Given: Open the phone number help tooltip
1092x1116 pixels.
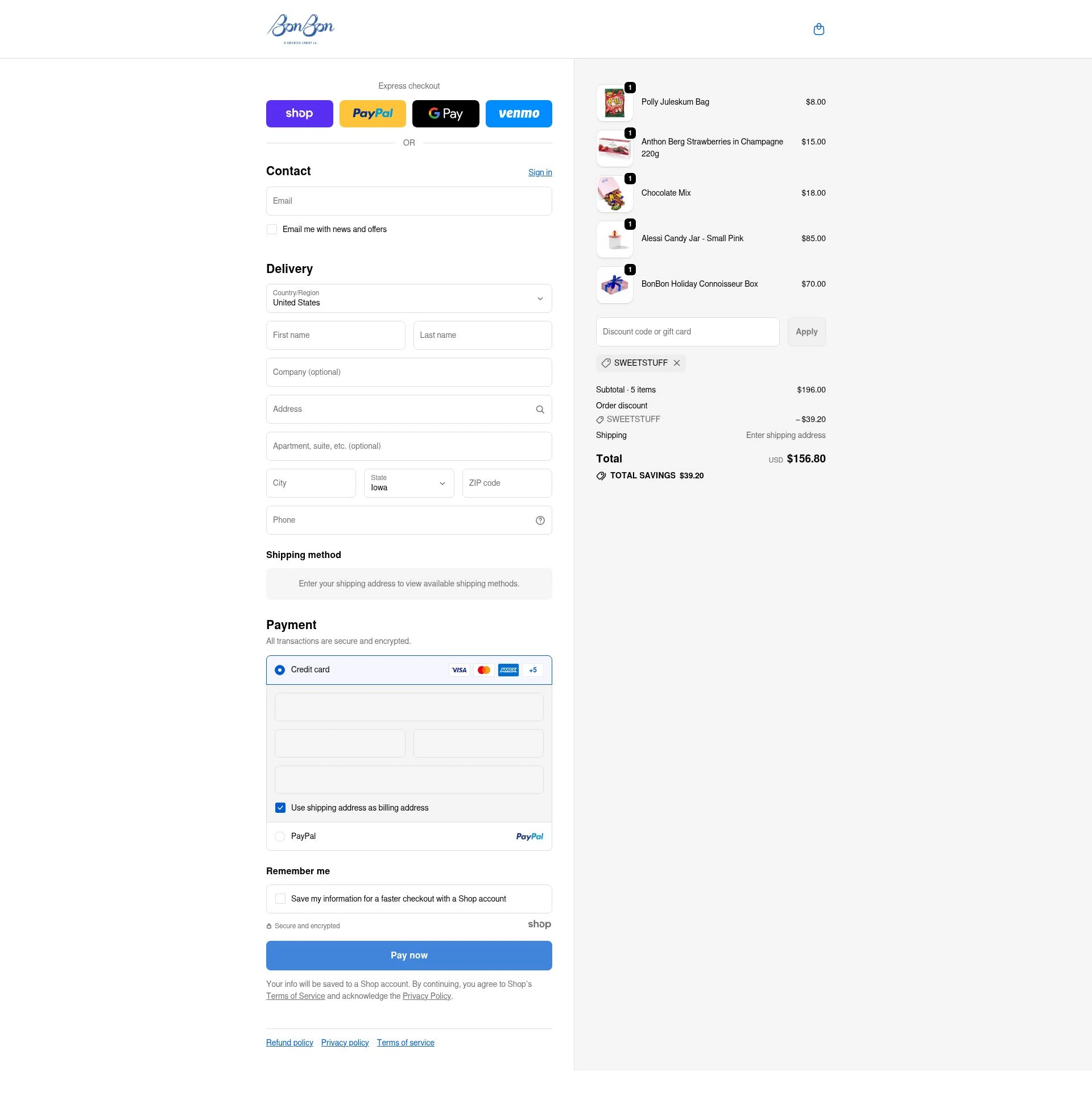Looking at the screenshot, I should tap(539, 520).
